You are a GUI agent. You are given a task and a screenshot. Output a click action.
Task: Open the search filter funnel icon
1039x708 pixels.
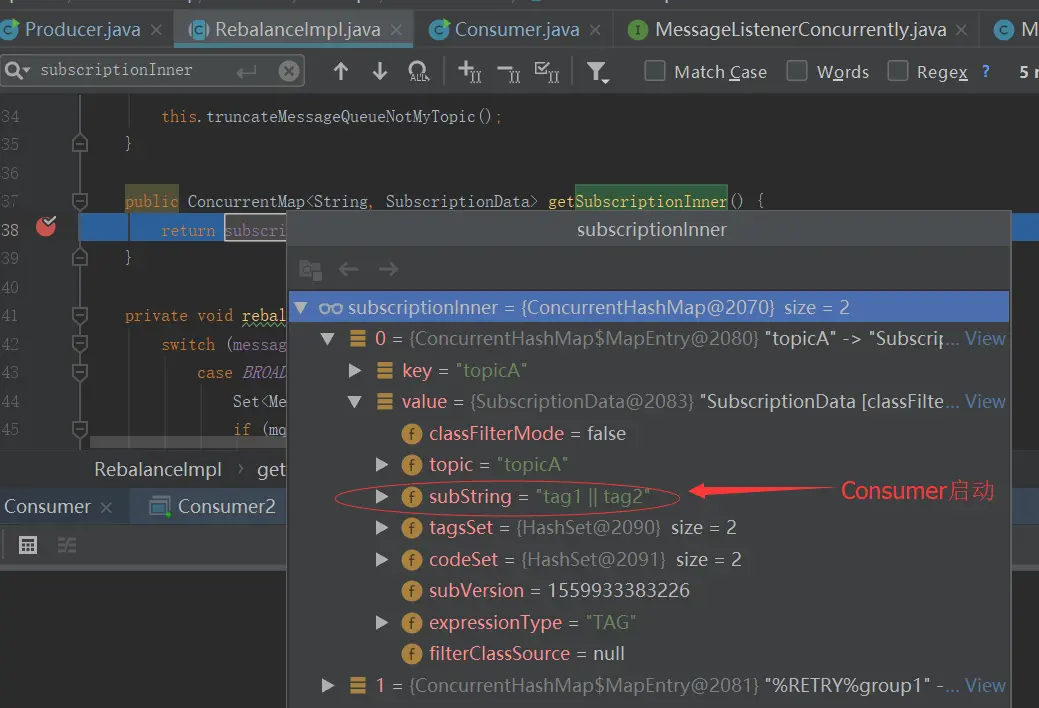(598, 72)
